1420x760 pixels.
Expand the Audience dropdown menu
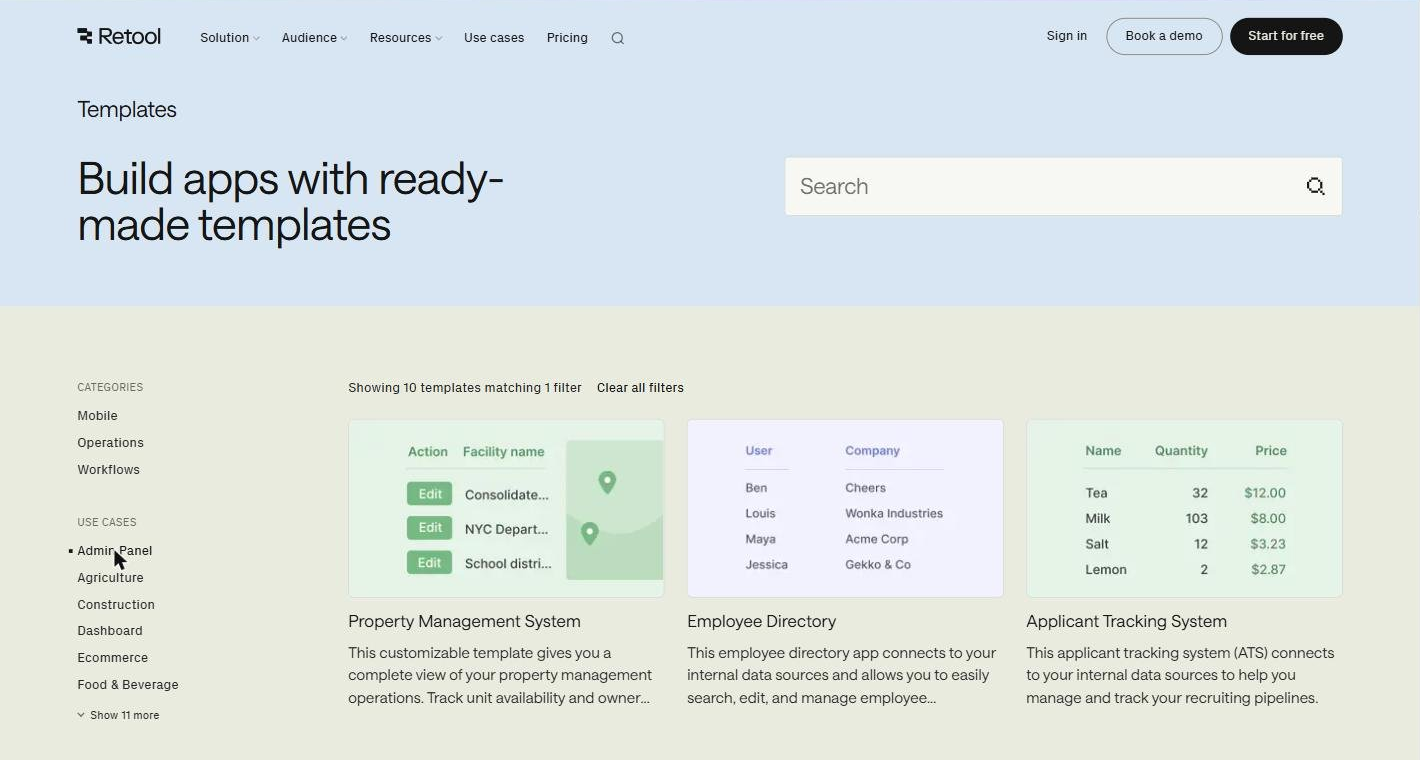(314, 38)
